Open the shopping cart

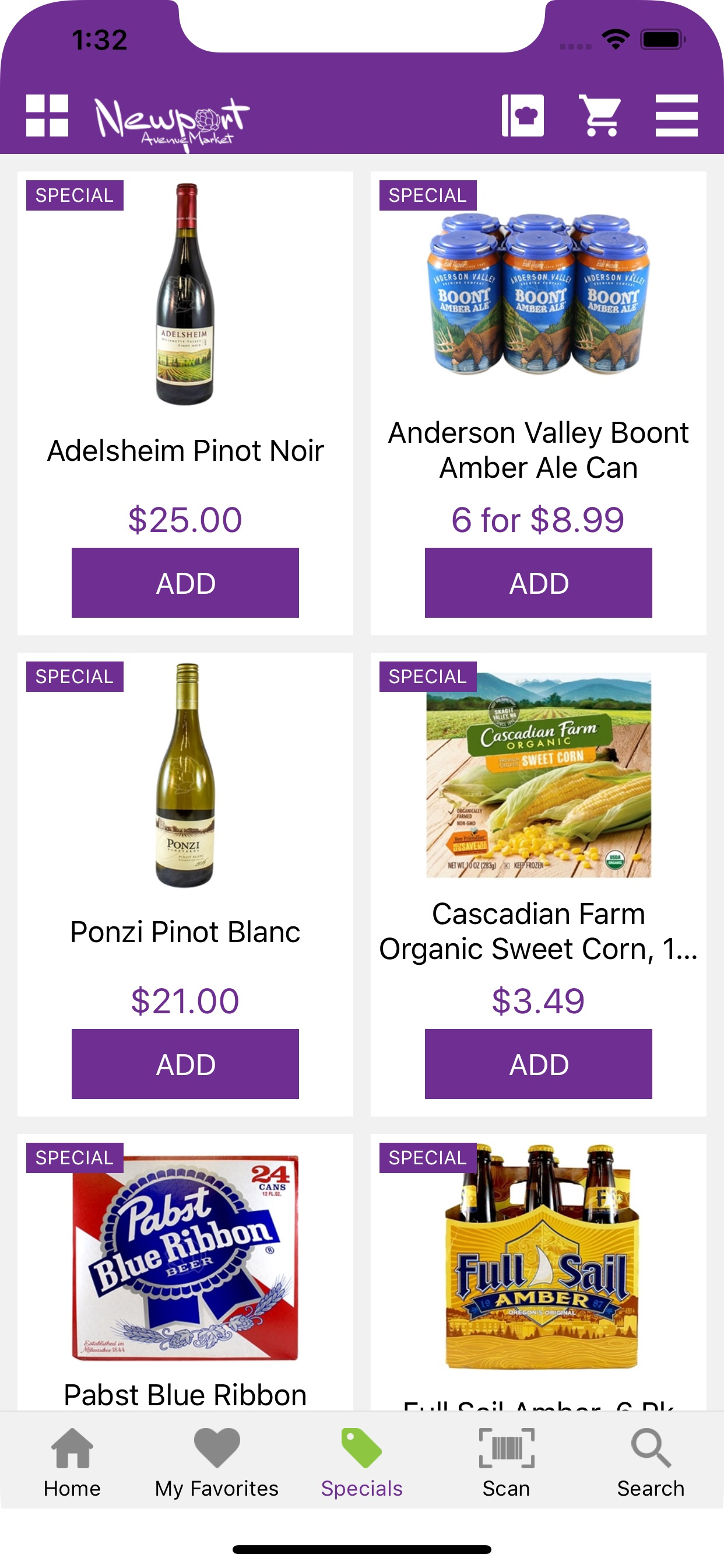pyautogui.click(x=600, y=116)
